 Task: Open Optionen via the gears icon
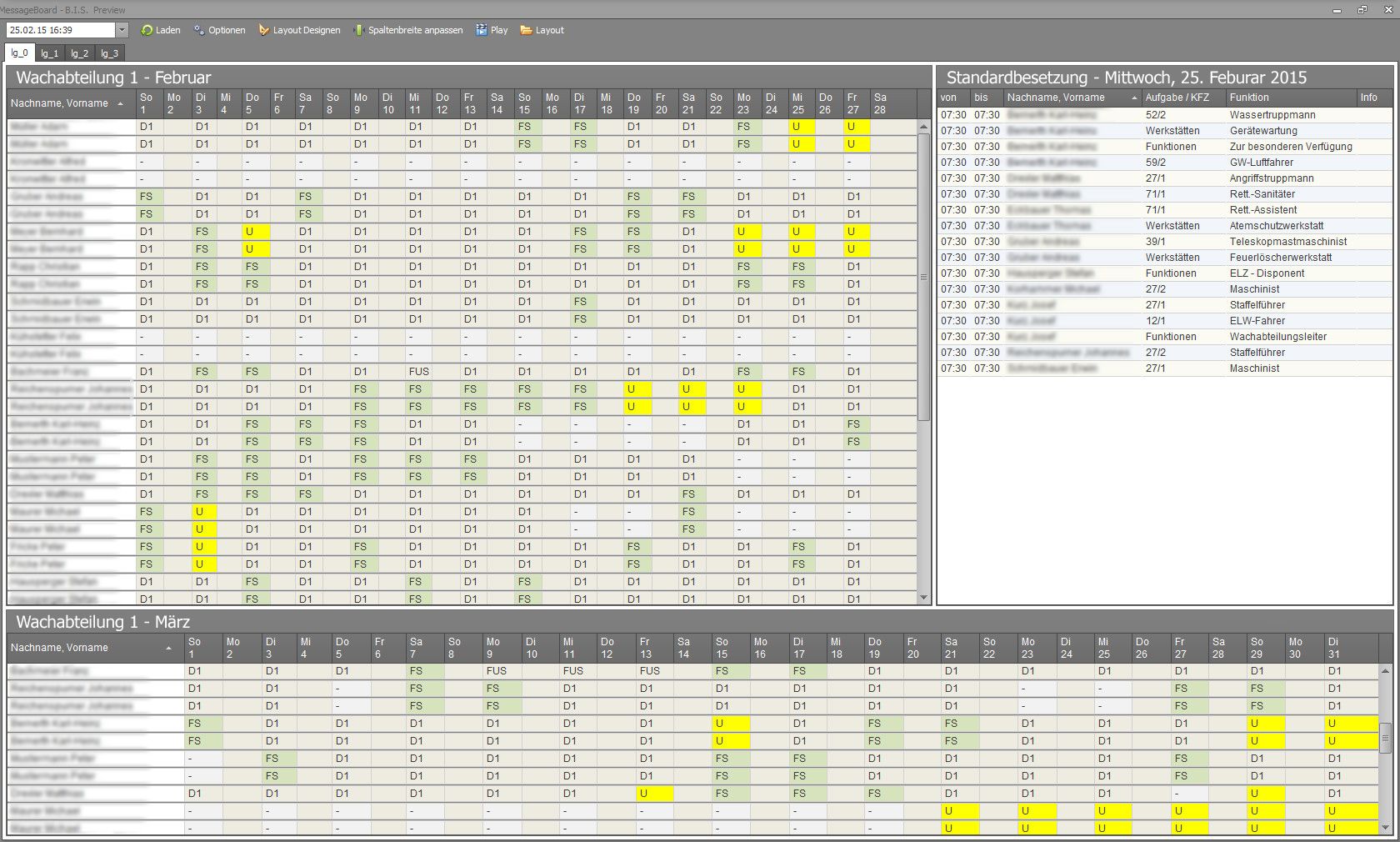click(199, 30)
